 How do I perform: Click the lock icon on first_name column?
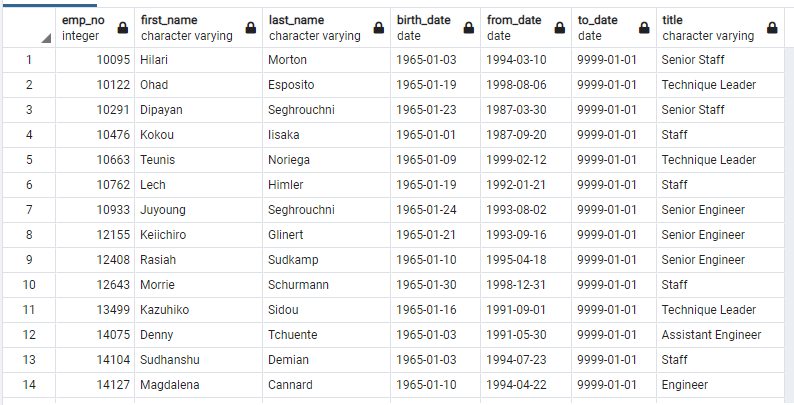[x=251, y=28]
